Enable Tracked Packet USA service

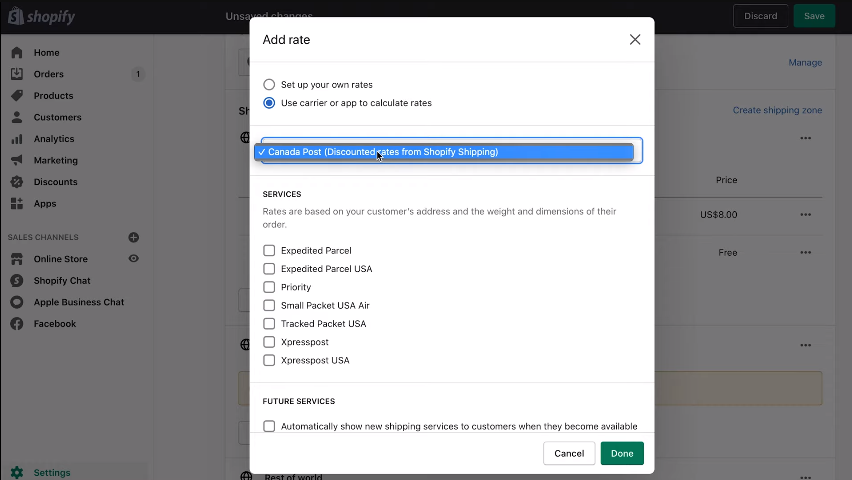click(x=269, y=323)
